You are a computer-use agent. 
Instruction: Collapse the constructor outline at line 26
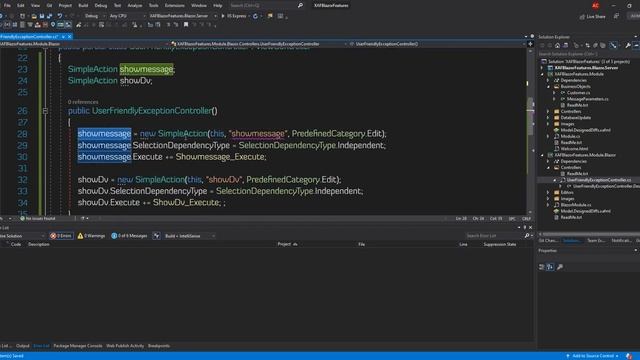45,111
